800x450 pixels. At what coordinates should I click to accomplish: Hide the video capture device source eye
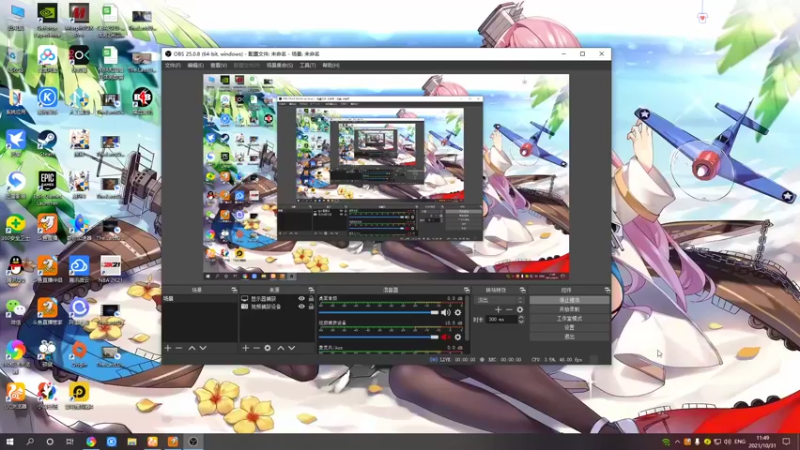pos(302,307)
